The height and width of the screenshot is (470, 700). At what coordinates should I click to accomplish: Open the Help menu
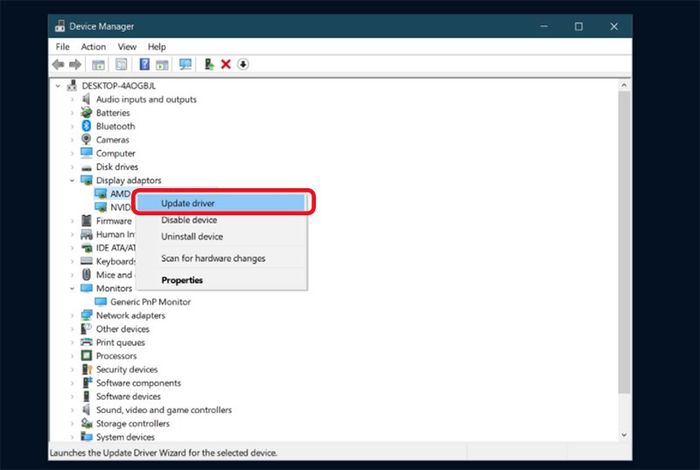[157, 46]
